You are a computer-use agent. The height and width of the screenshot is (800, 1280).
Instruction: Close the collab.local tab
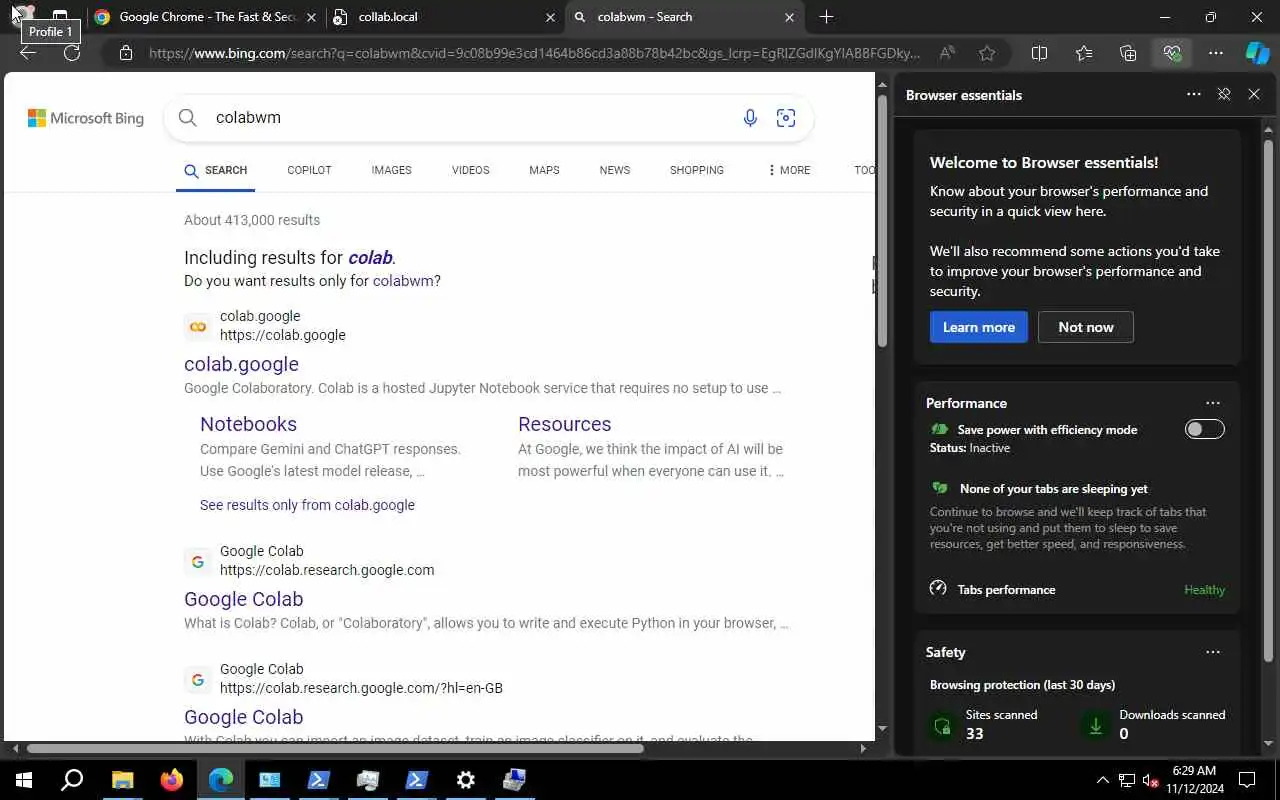pyautogui.click(x=550, y=17)
